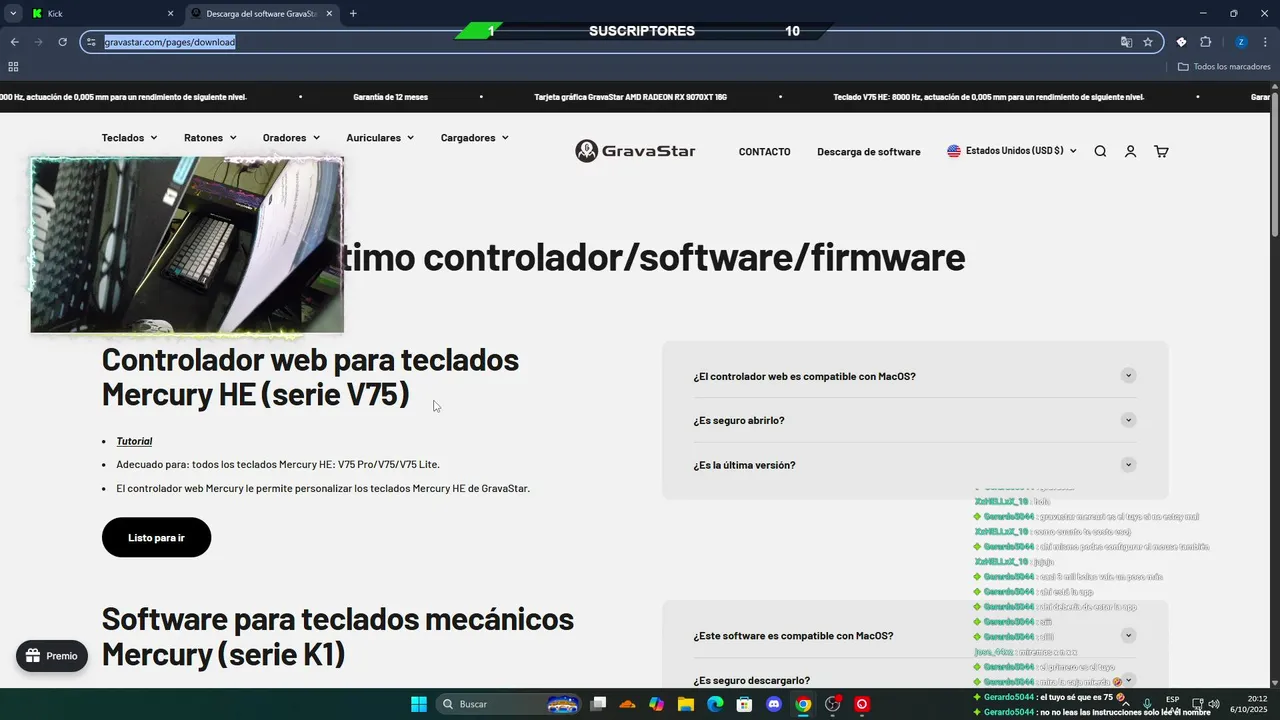Open 'Todos los marcadores' bookmarks folder

1224,66
